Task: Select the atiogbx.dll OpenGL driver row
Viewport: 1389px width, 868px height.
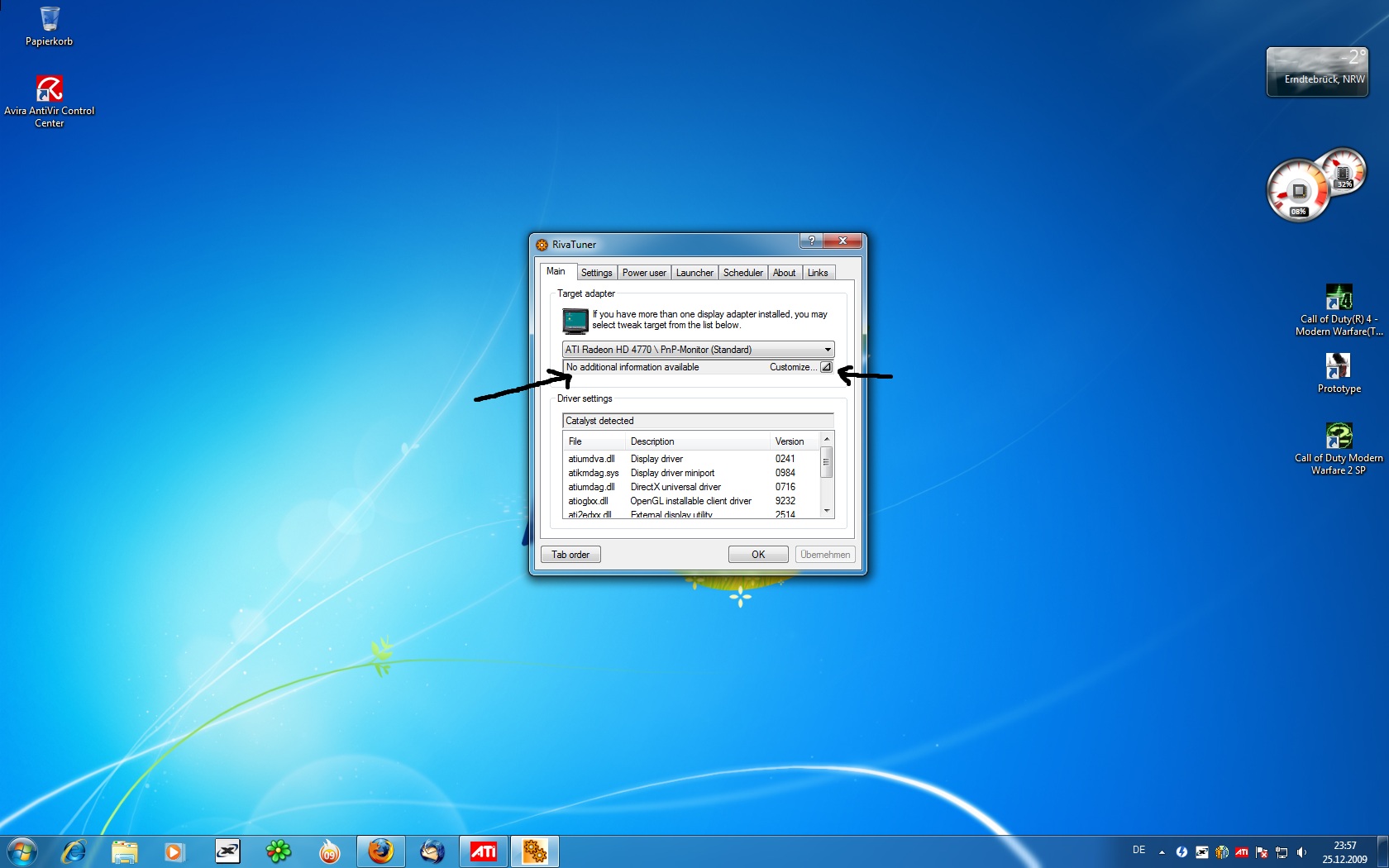Action: tap(691, 501)
